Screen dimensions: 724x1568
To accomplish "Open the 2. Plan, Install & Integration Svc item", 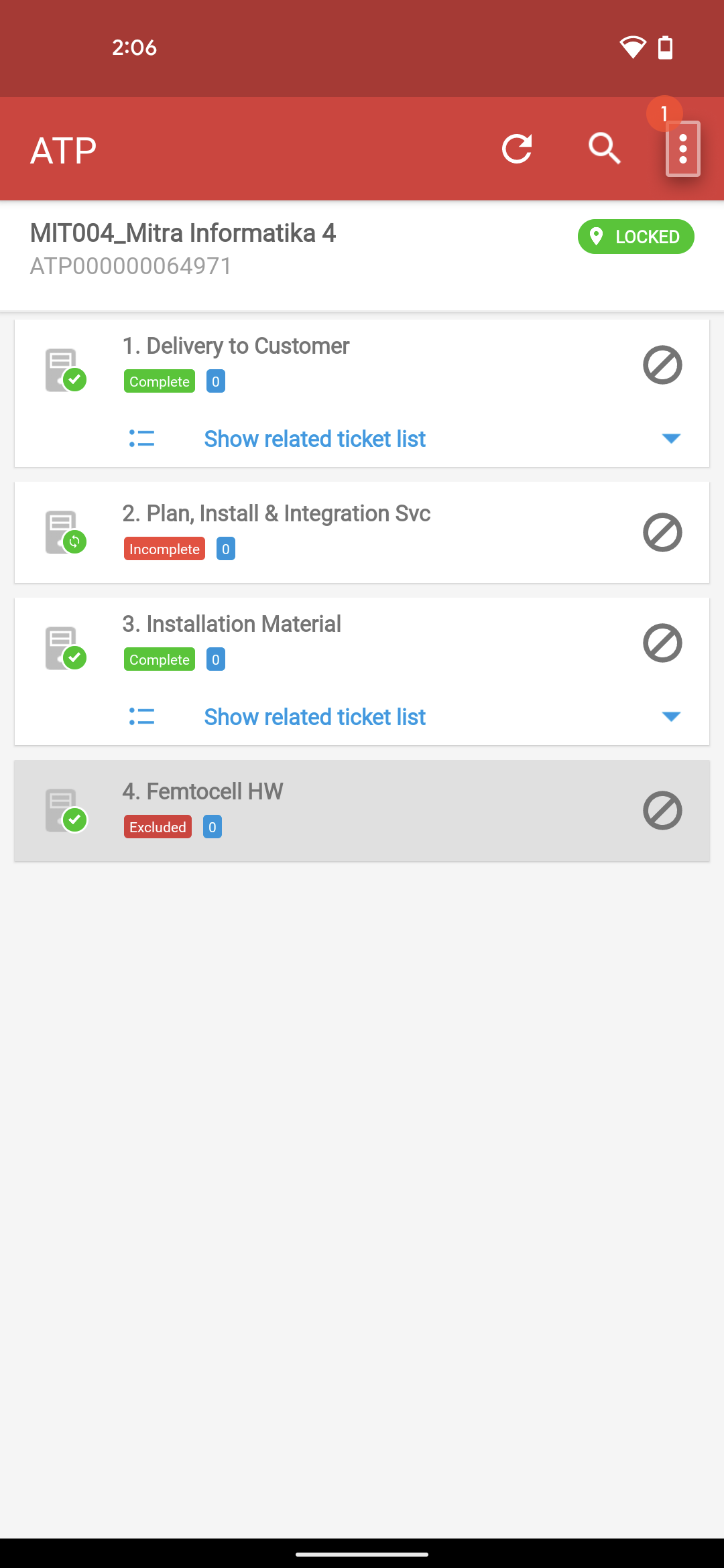I will [362, 532].
